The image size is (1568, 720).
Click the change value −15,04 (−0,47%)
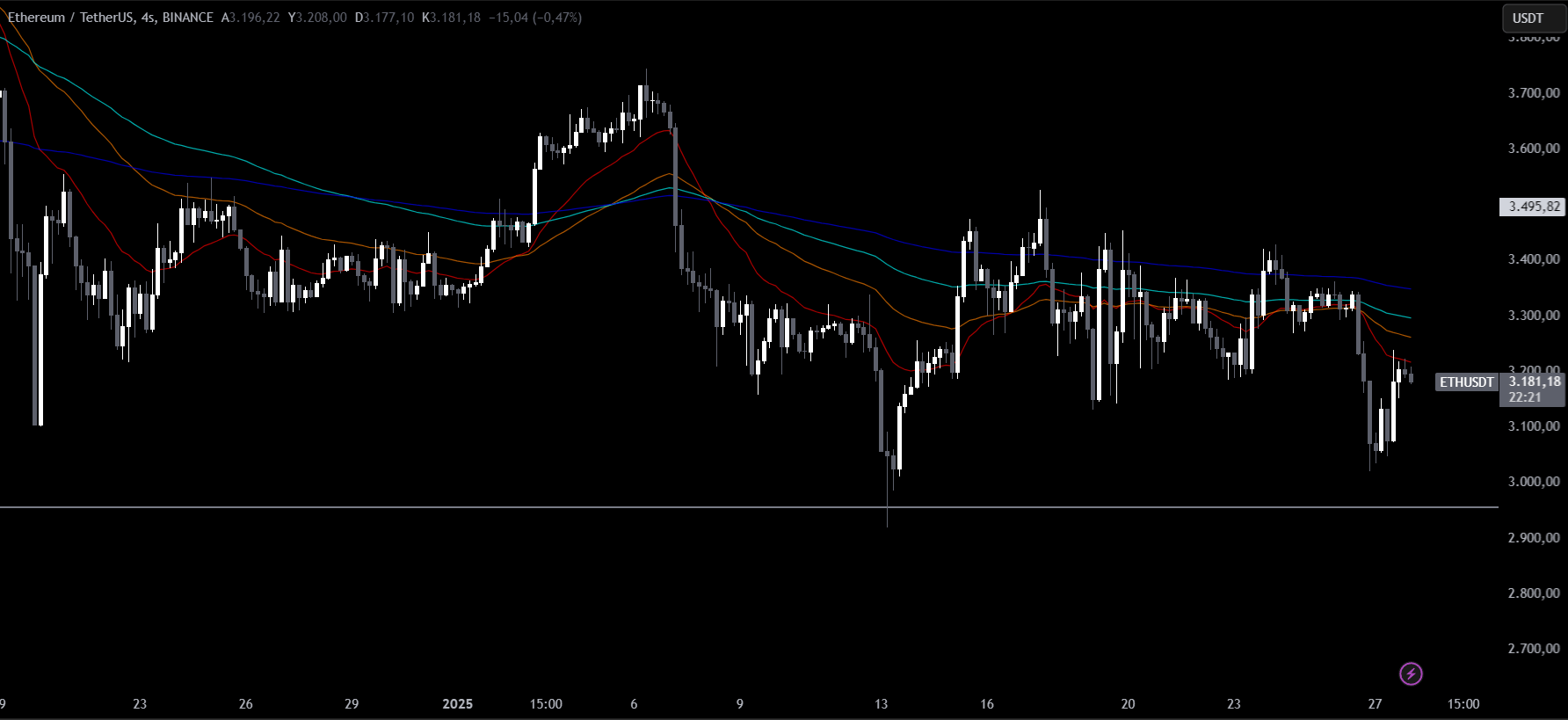[535, 18]
